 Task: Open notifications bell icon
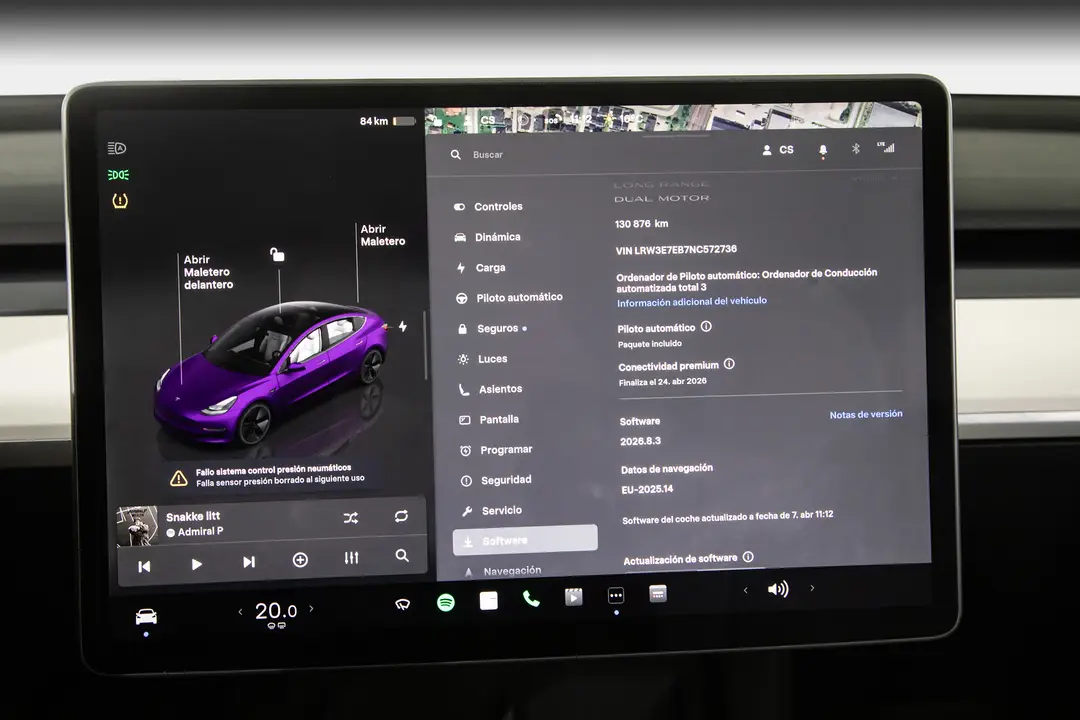tap(822, 150)
